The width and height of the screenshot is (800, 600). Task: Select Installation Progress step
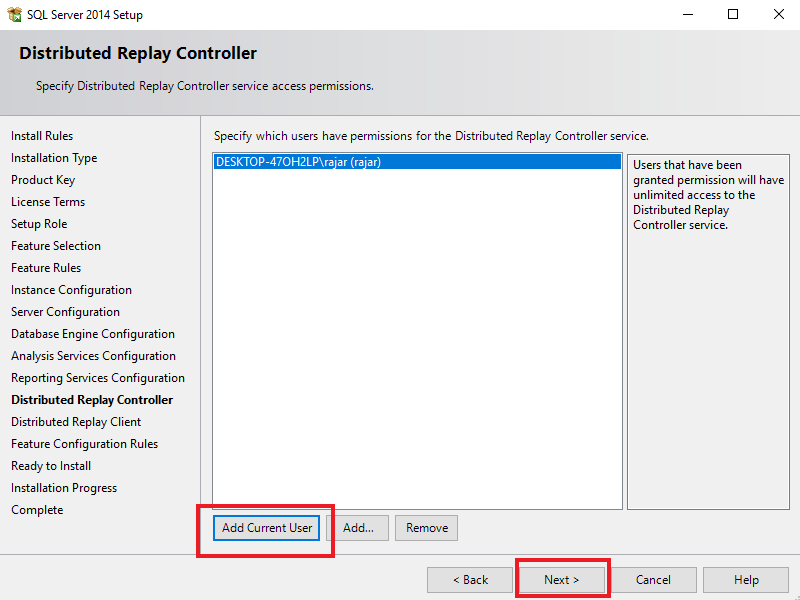[64, 488]
